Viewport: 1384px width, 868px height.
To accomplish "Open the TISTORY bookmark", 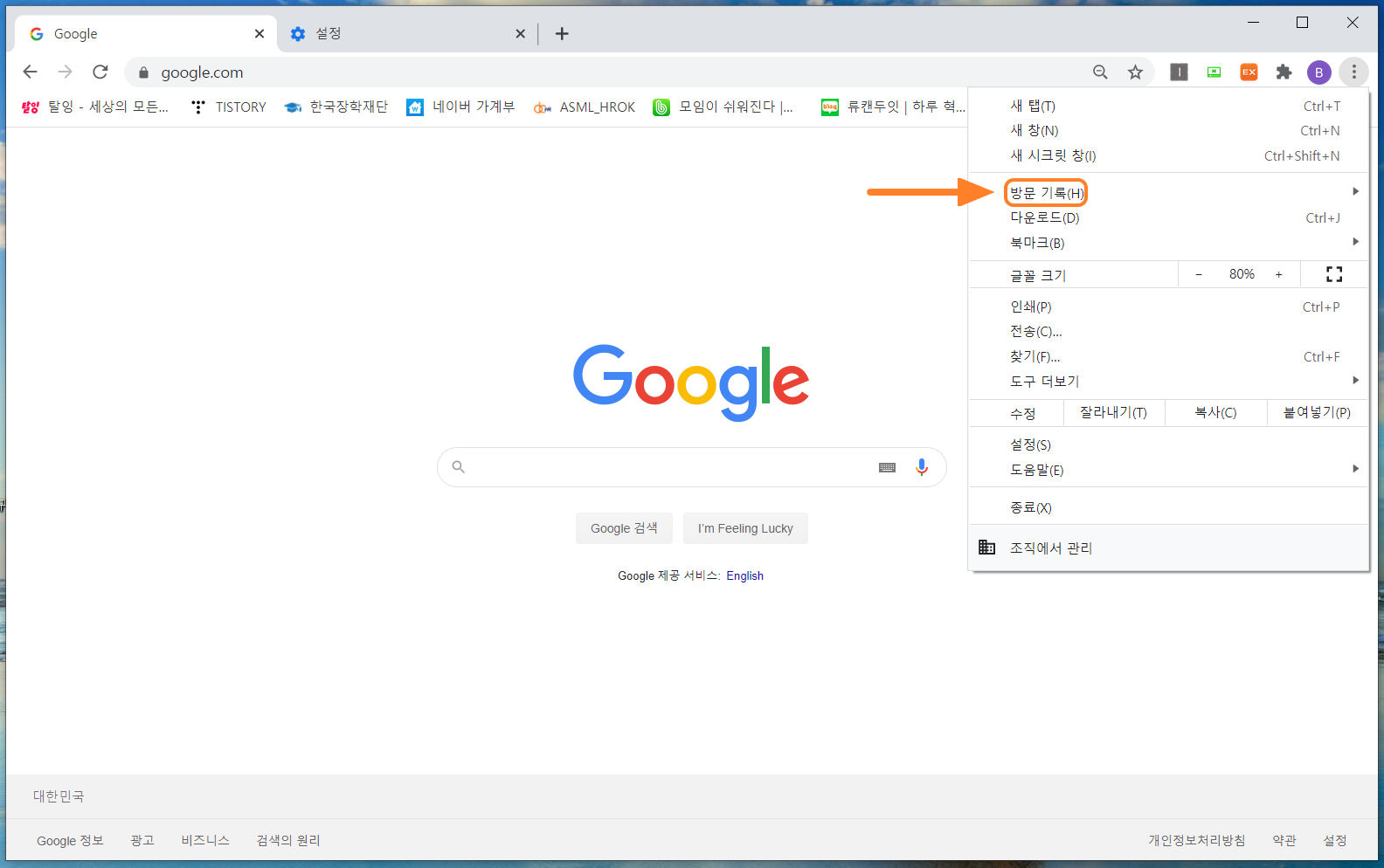I will click(229, 107).
